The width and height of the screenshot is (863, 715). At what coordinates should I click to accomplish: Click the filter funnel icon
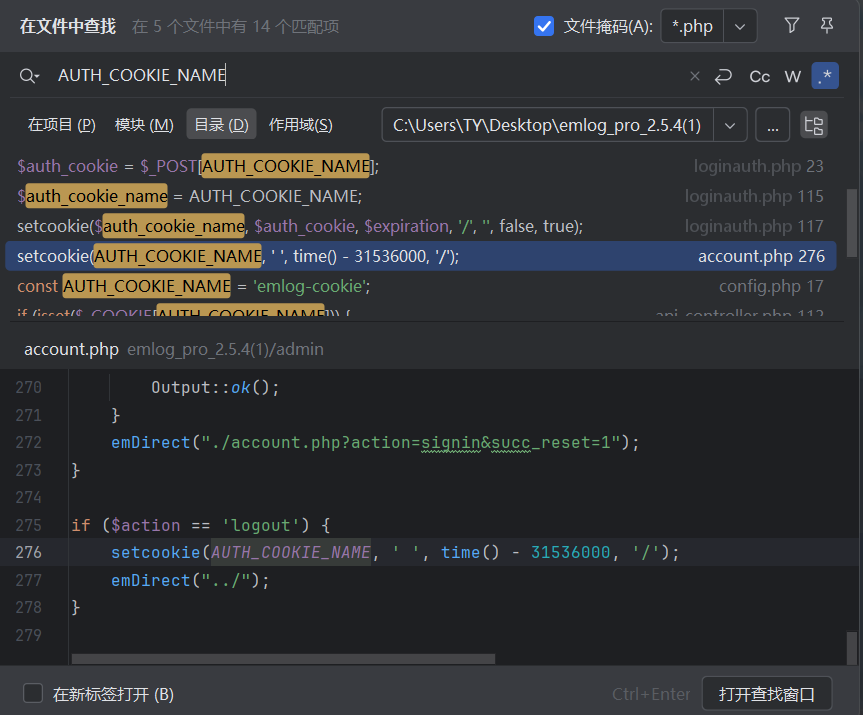791,25
